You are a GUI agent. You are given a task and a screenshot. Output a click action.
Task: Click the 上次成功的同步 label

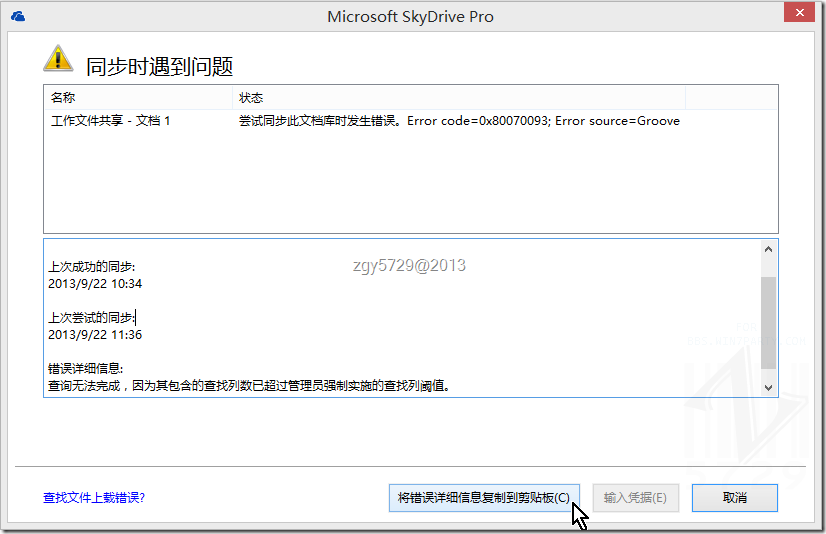pyautogui.click(x=92, y=266)
